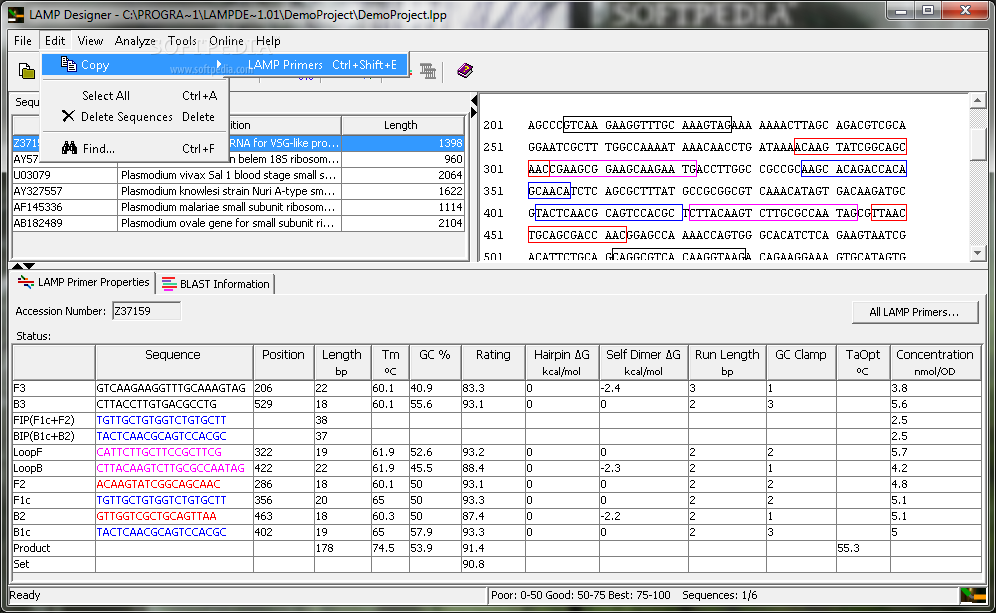Image resolution: width=996 pixels, height=613 pixels.
Task: Choose Select All from Edit menu
Action: tap(135, 96)
